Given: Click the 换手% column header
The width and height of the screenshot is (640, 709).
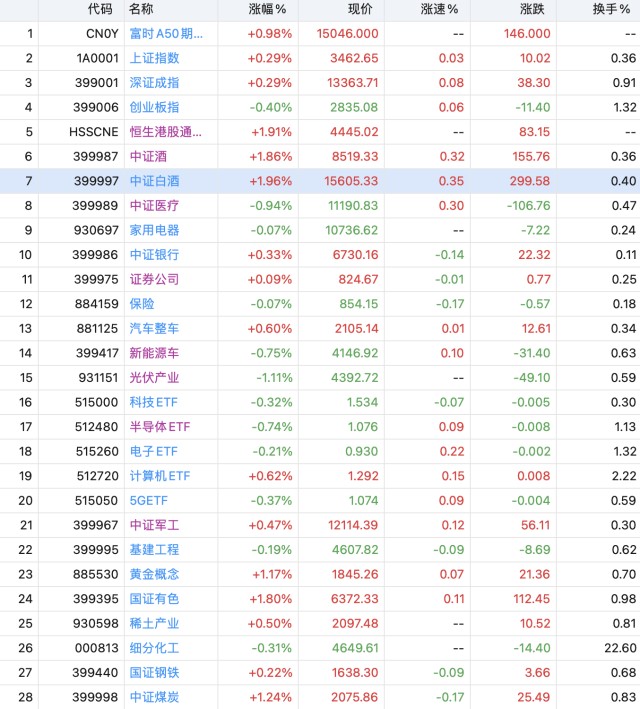Looking at the screenshot, I should 611,9.
